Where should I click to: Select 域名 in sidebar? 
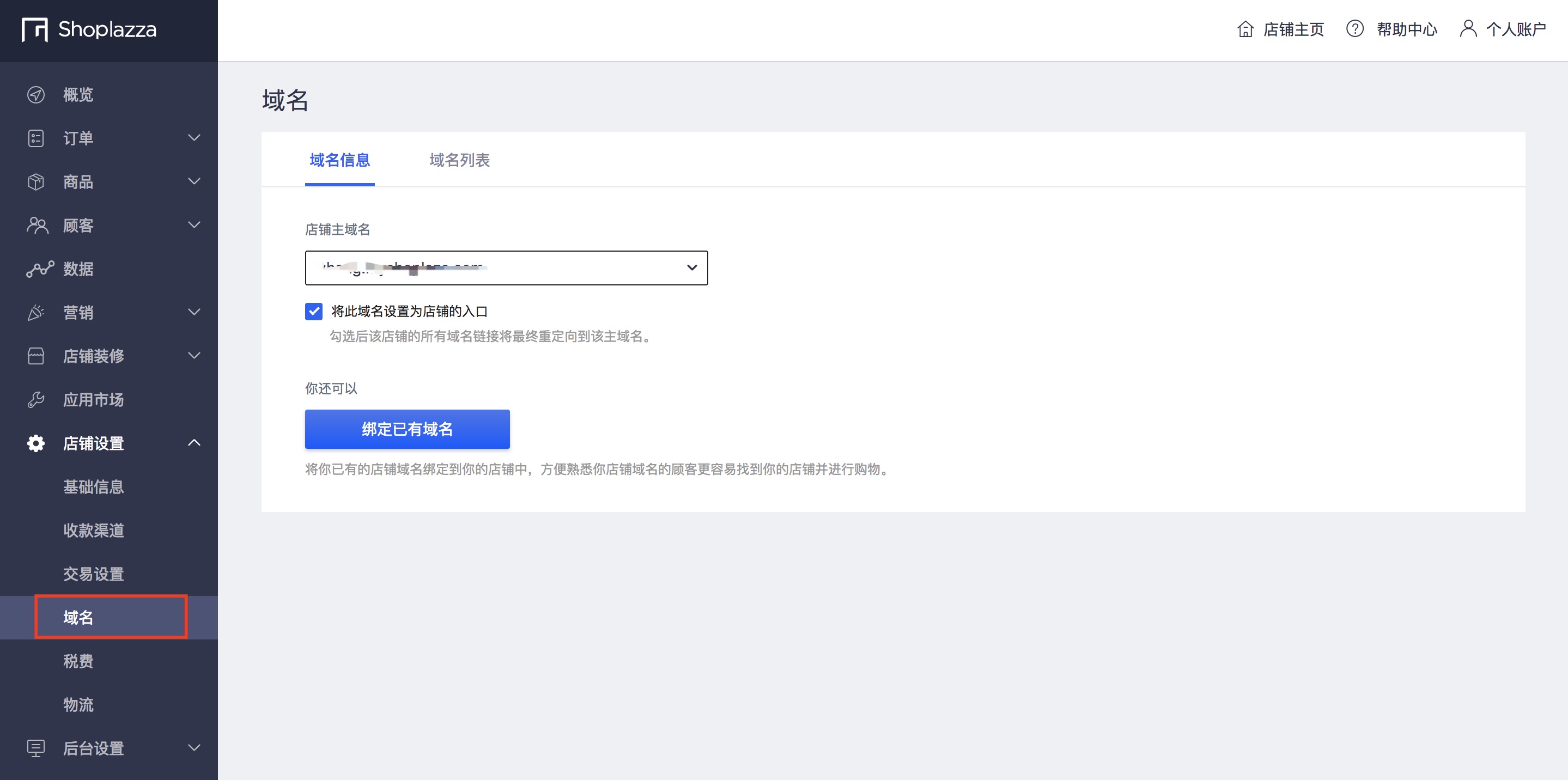click(109, 618)
